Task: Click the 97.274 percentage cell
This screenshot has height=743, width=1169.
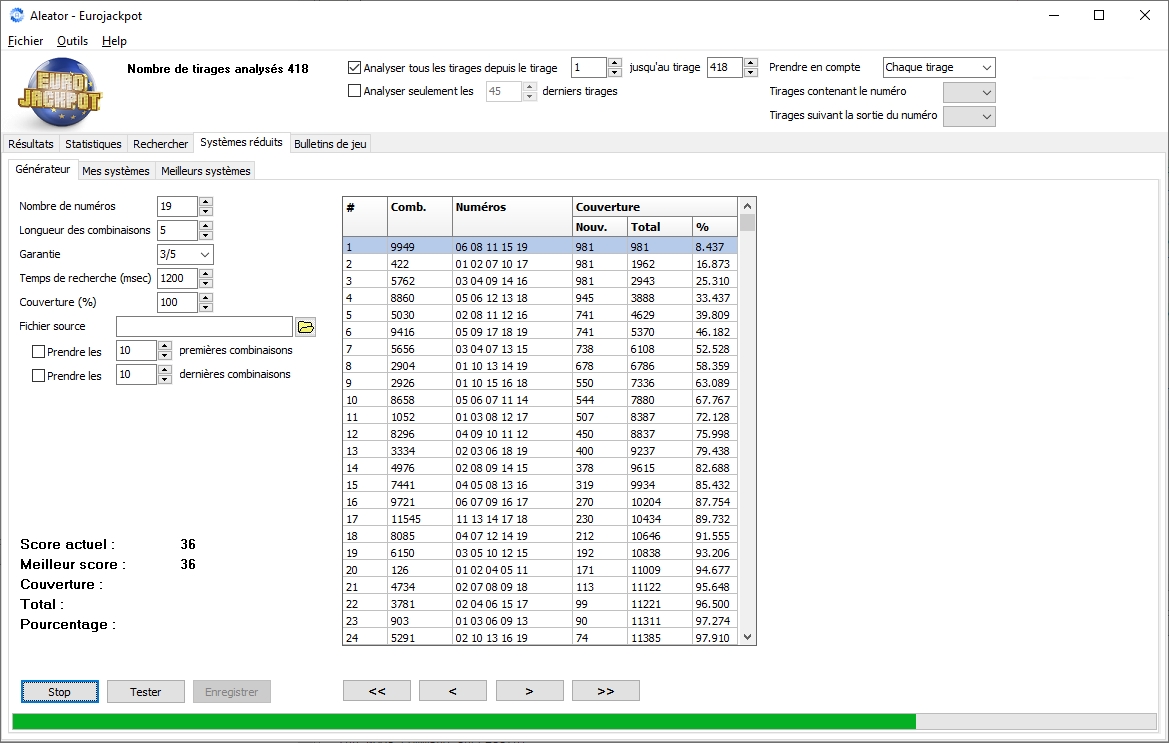Action: tap(713, 621)
